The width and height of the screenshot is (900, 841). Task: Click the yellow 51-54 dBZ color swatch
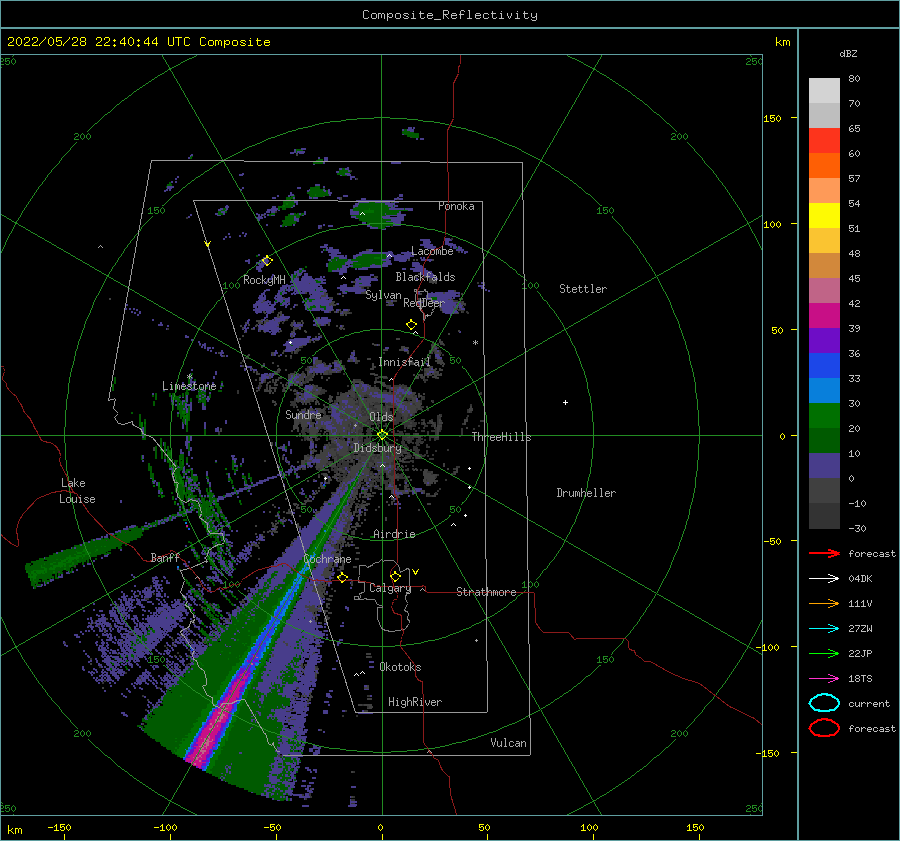coord(824,215)
